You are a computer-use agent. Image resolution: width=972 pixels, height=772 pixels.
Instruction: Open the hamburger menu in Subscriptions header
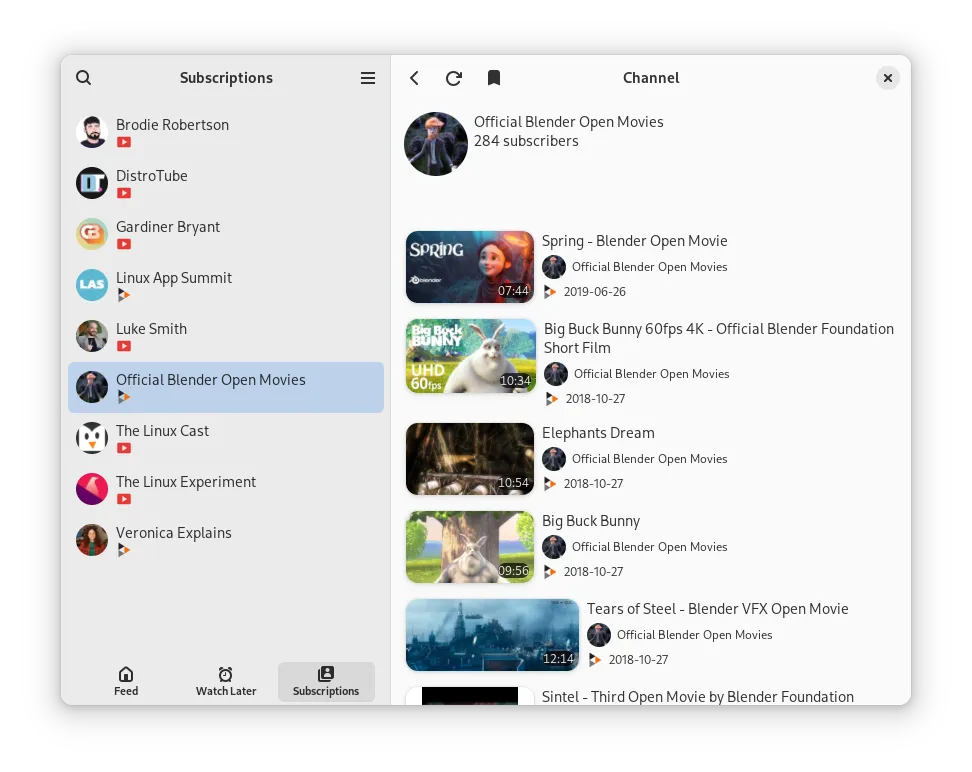(368, 78)
